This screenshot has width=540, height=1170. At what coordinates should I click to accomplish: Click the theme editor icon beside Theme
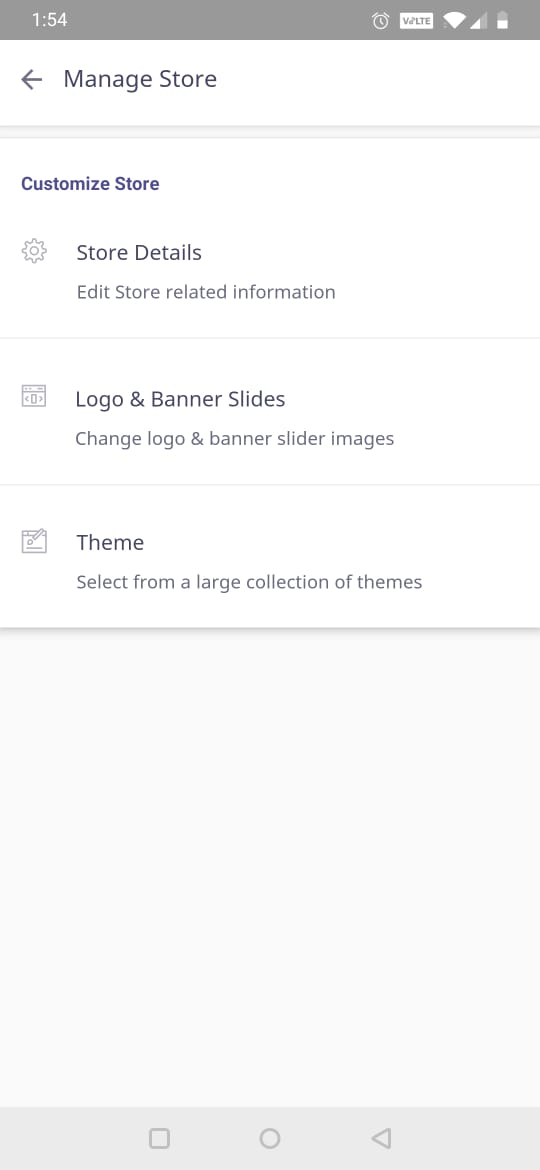click(34, 541)
